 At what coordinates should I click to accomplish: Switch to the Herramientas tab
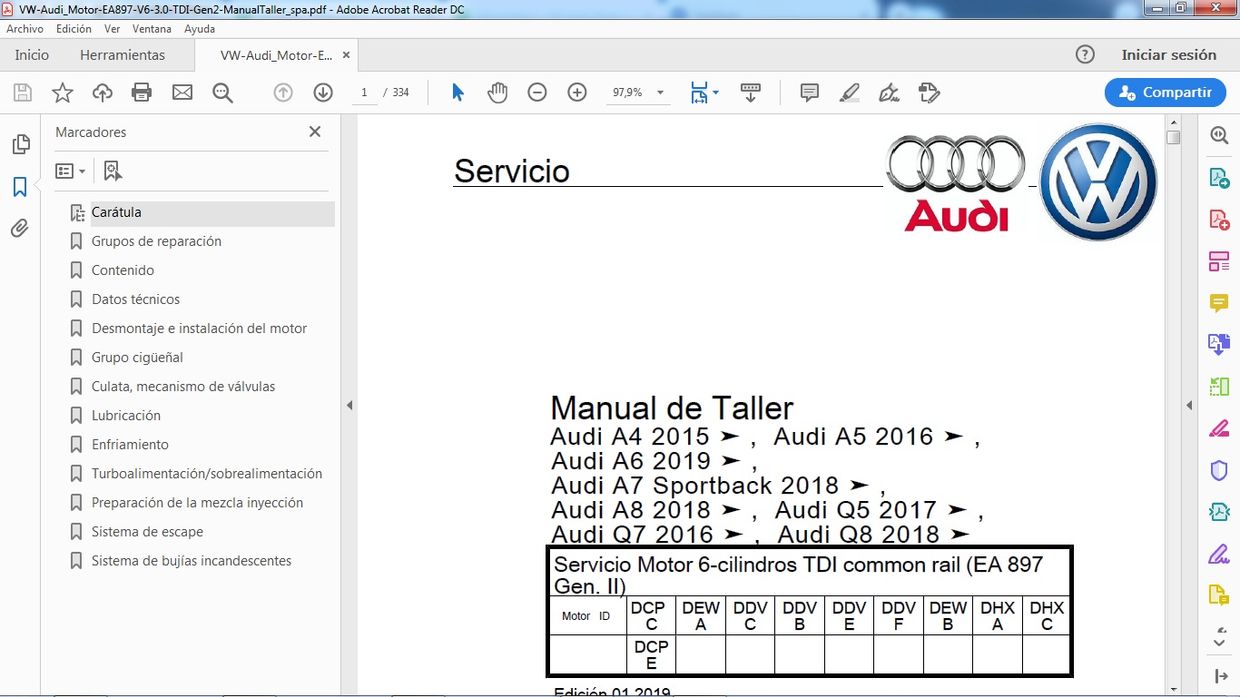[123, 55]
